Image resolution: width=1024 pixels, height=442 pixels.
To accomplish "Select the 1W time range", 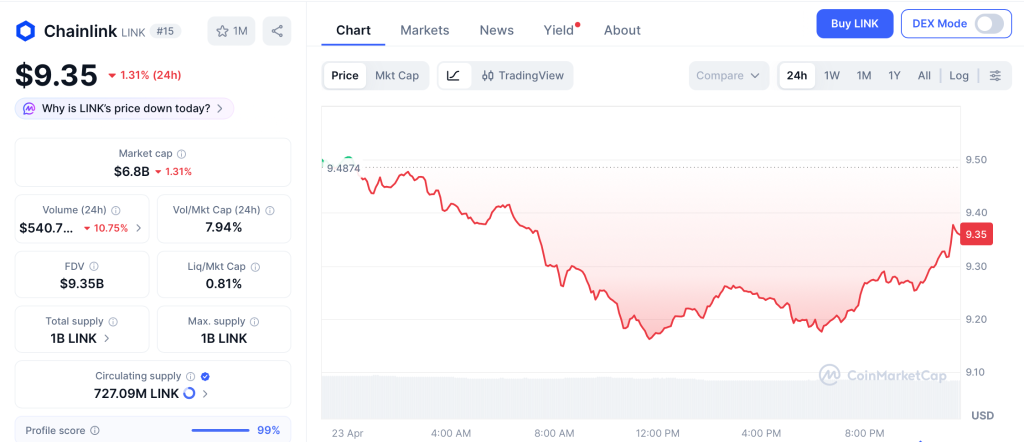I will 832,76.
